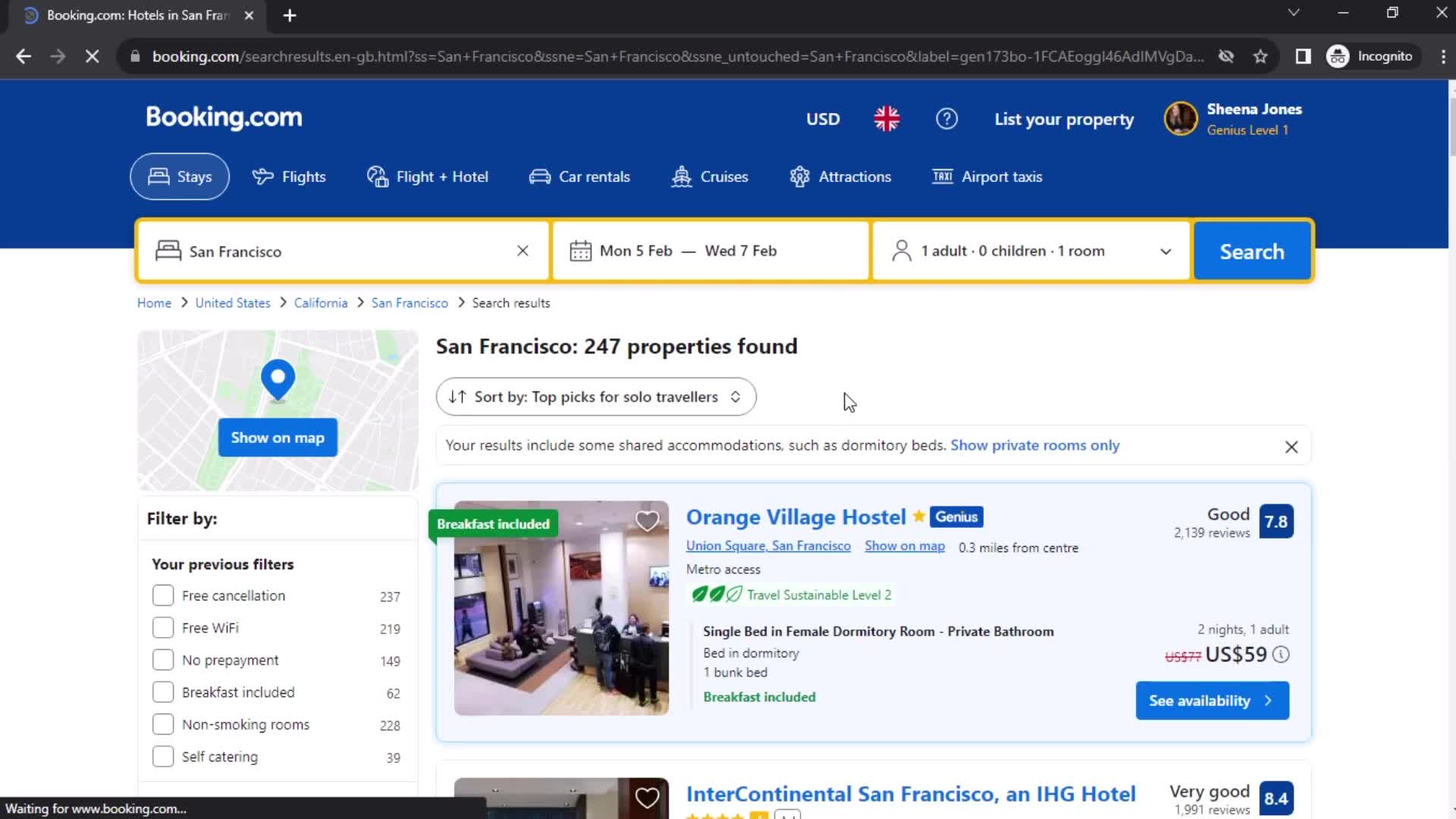Click See availability for Orange Village Hostel
The image size is (1456, 819).
point(1212,700)
